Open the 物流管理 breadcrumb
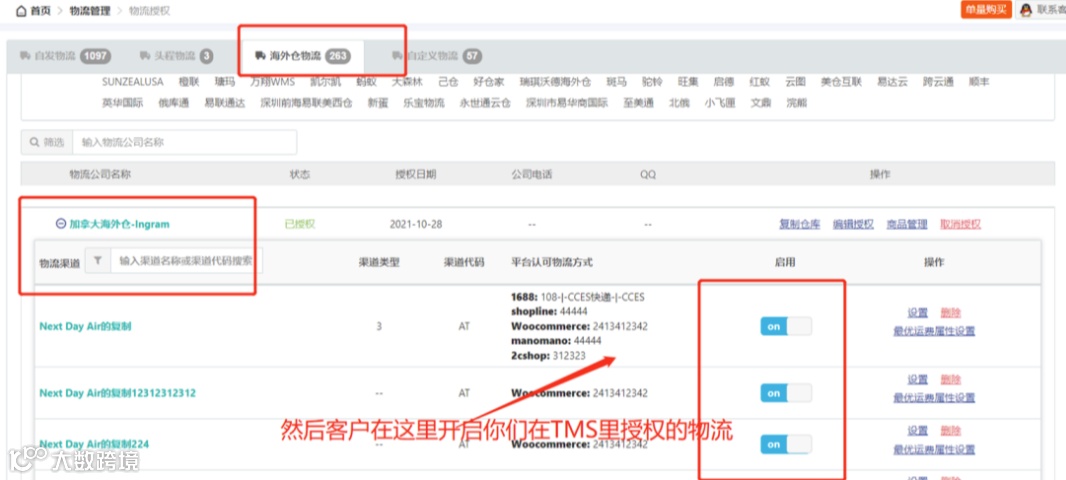The width and height of the screenshot is (1066, 480). tap(90, 11)
